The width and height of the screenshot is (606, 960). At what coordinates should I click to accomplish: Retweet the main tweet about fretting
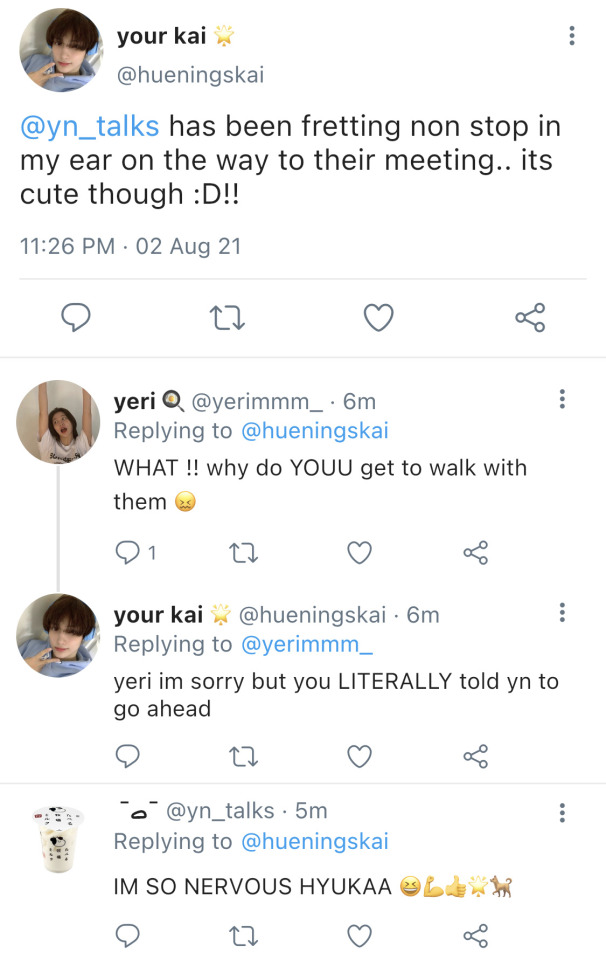click(229, 318)
